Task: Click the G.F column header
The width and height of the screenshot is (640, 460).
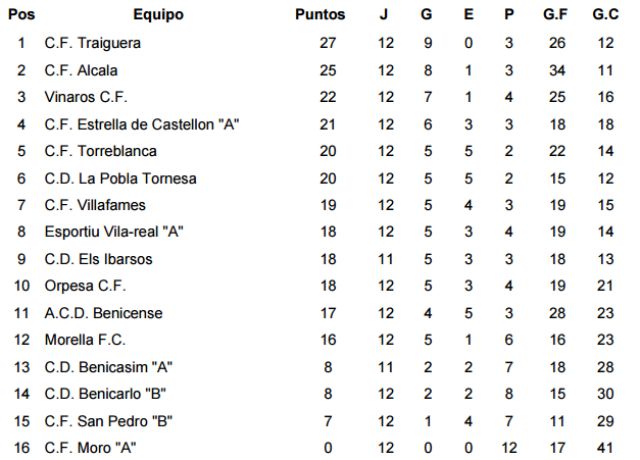Action: [555, 15]
